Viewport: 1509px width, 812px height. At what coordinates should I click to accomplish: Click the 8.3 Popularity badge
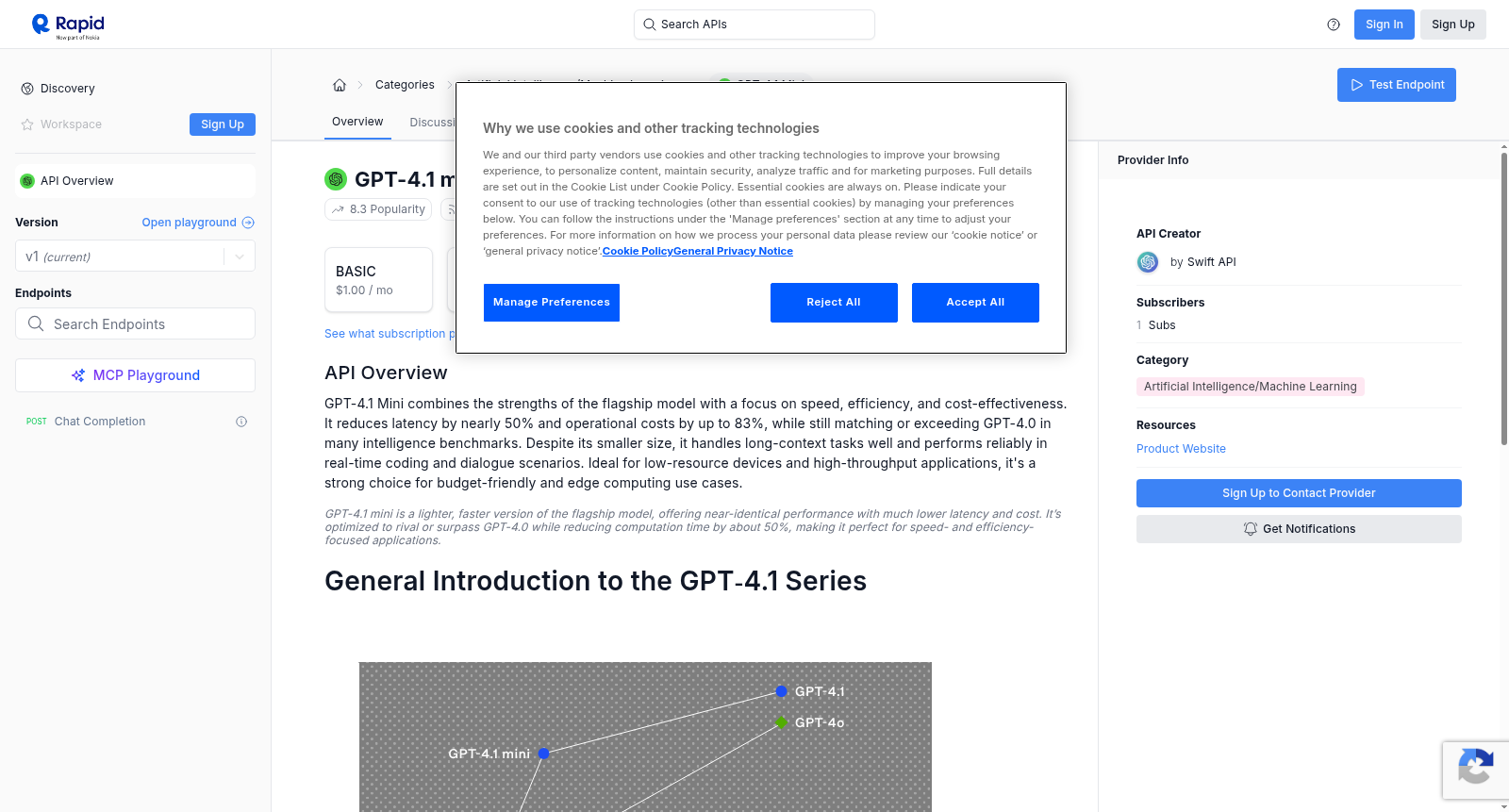click(x=378, y=209)
